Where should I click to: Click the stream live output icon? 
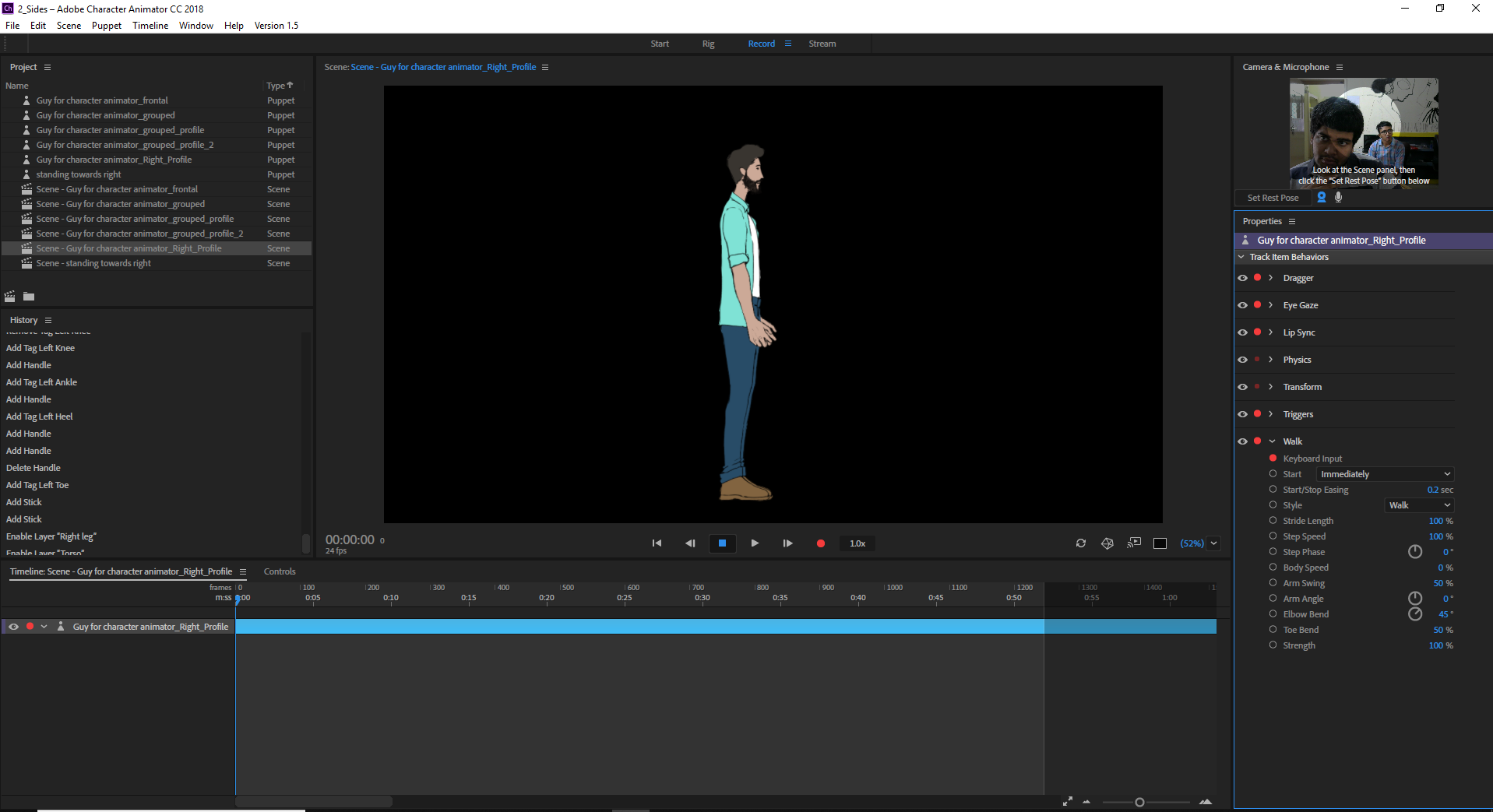tap(1134, 543)
